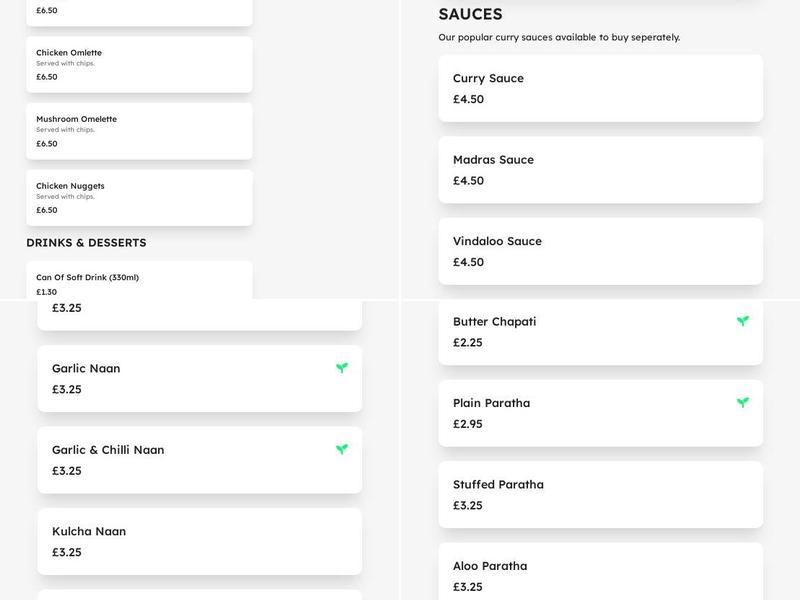Click the Sauces section heading

470,14
